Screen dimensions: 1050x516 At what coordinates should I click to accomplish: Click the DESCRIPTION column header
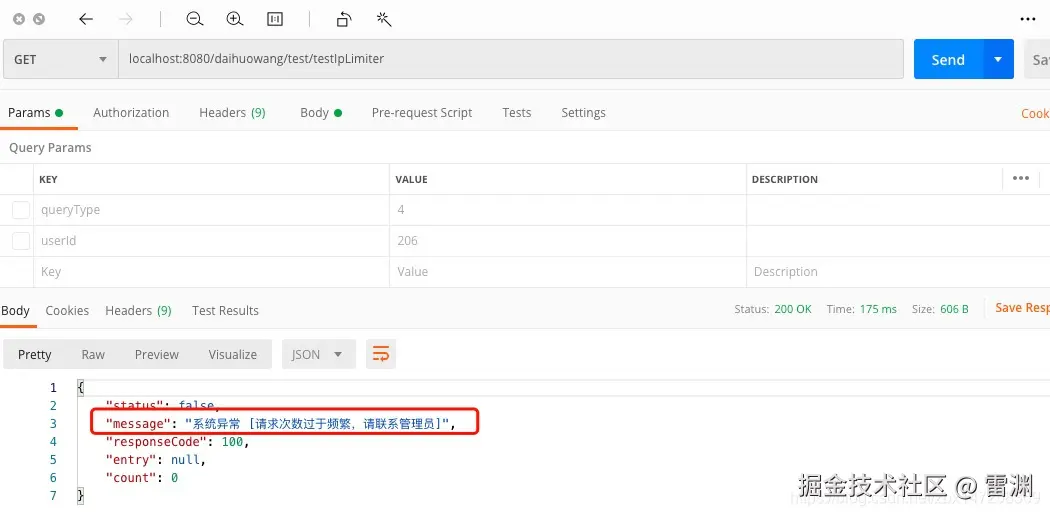pos(785,179)
